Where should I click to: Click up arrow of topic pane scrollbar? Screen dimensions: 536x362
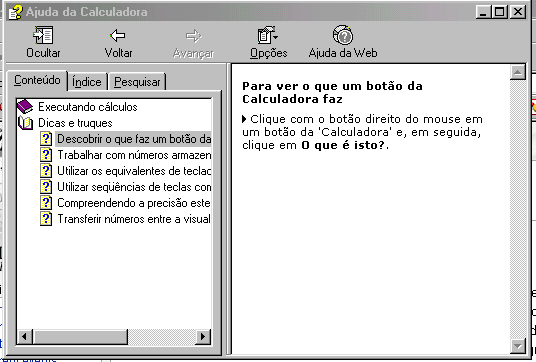518,72
